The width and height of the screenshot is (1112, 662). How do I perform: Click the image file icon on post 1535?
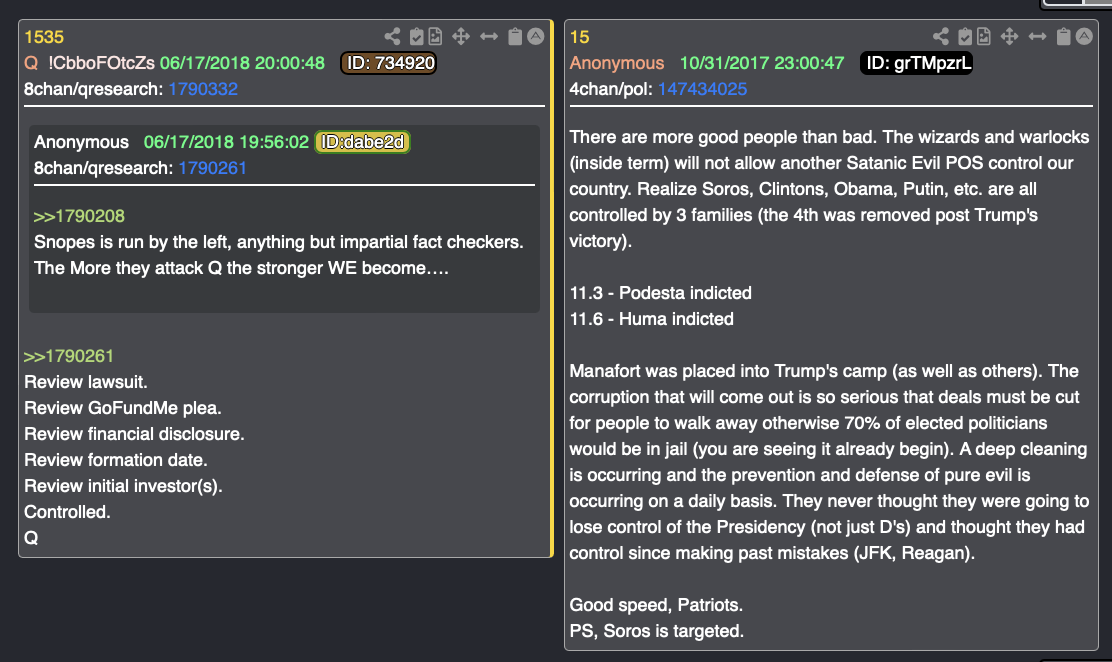[435, 37]
